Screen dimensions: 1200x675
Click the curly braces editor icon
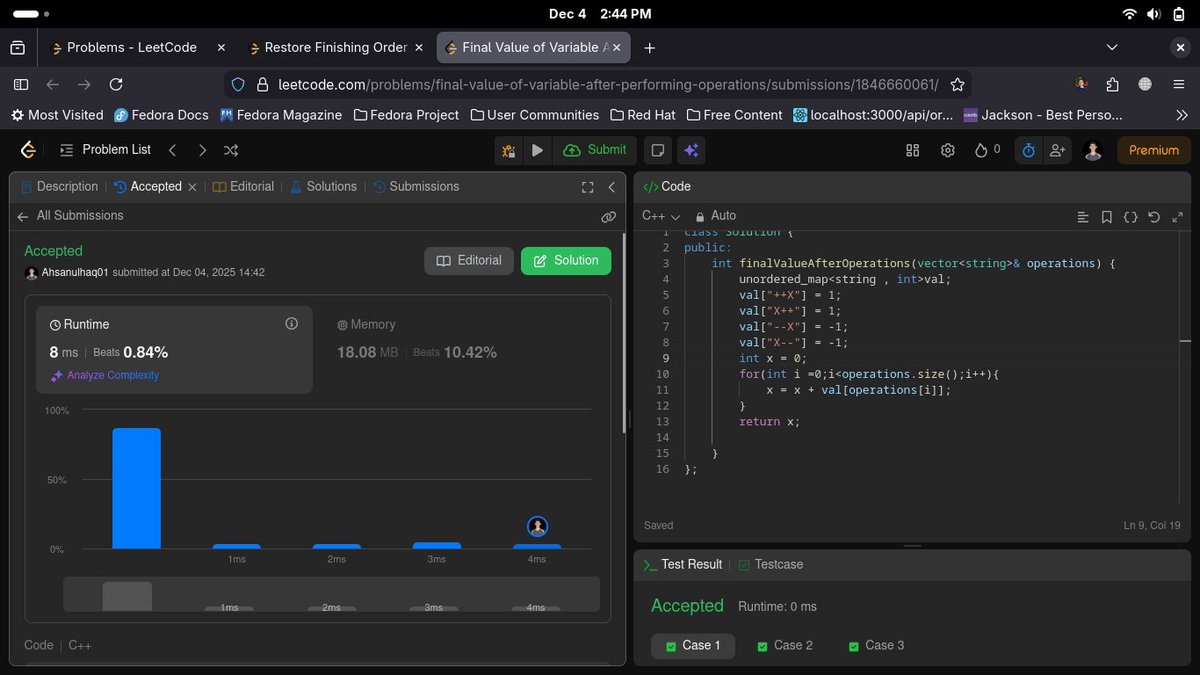click(1130, 216)
